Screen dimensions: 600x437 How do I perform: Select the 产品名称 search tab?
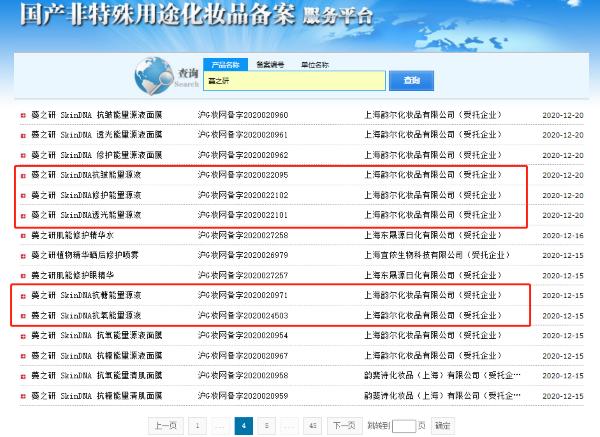223,64
